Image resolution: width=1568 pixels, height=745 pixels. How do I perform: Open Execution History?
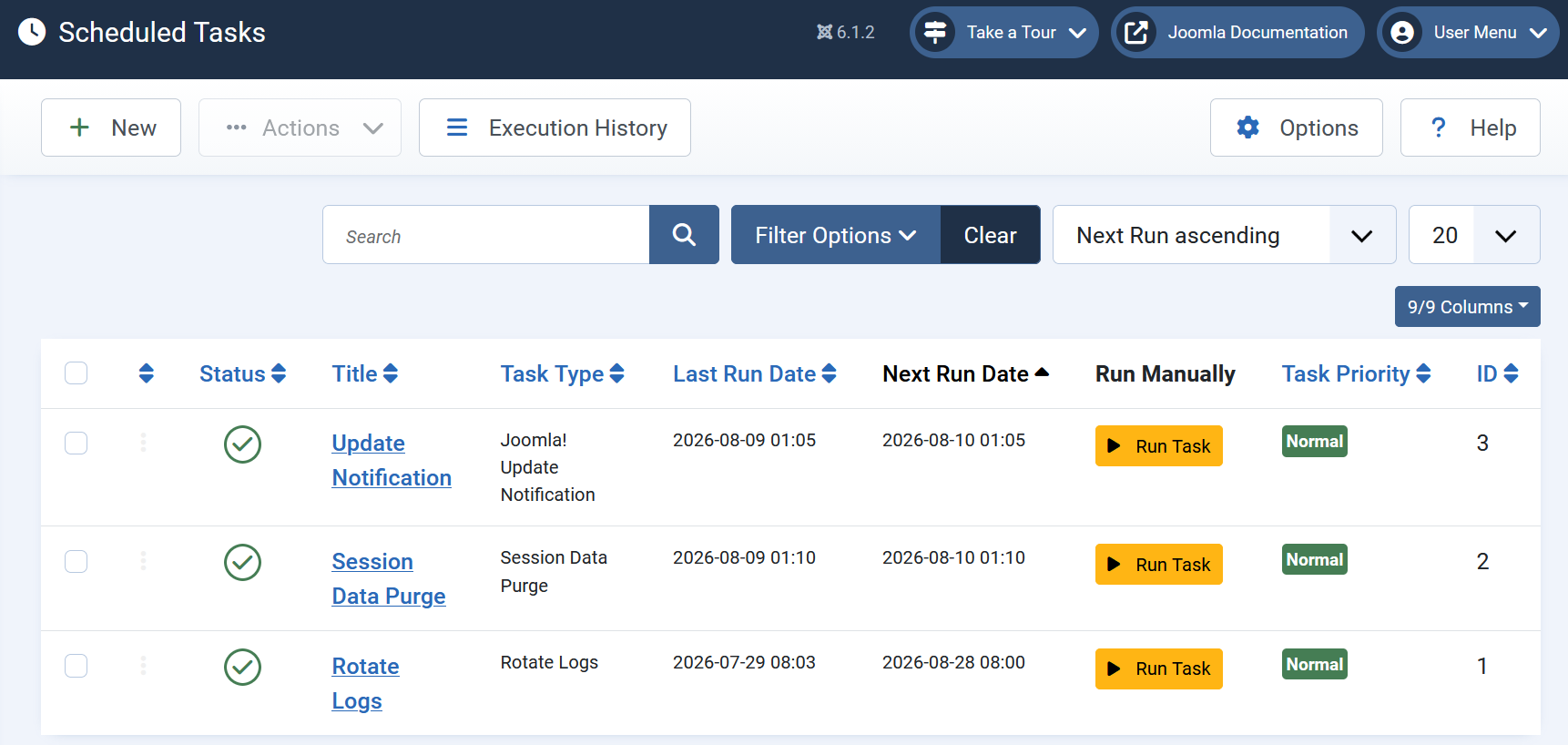(x=555, y=128)
